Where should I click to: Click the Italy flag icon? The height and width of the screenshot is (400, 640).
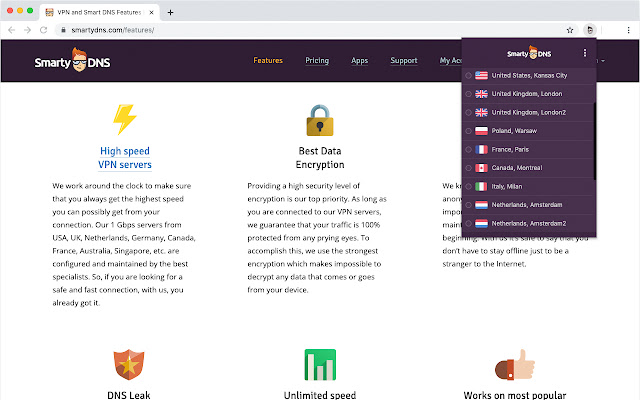coord(481,187)
